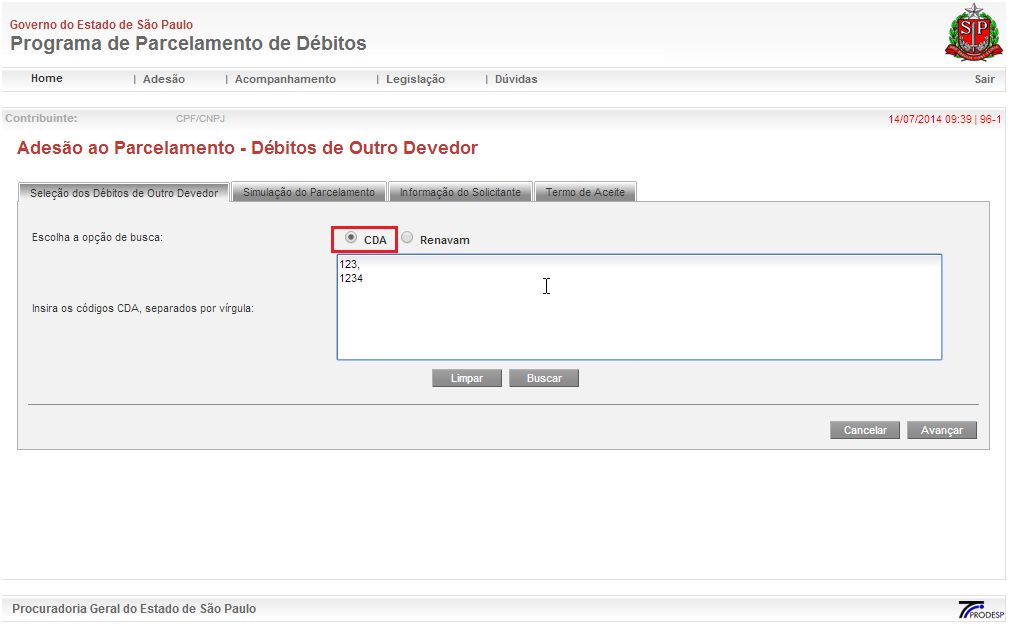Click the São Paulo state coat of arms
This screenshot has width=1013, height=632.
[967, 32]
